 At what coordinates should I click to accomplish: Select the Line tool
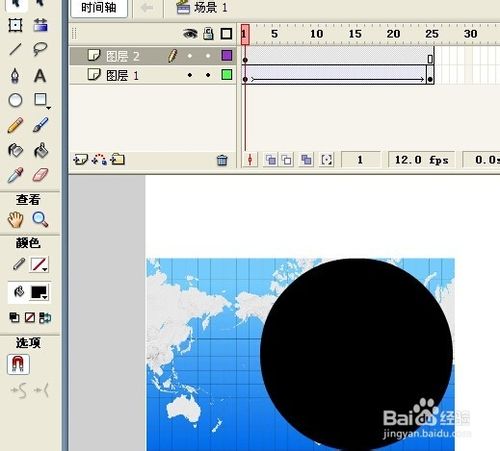pyautogui.click(x=15, y=49)
